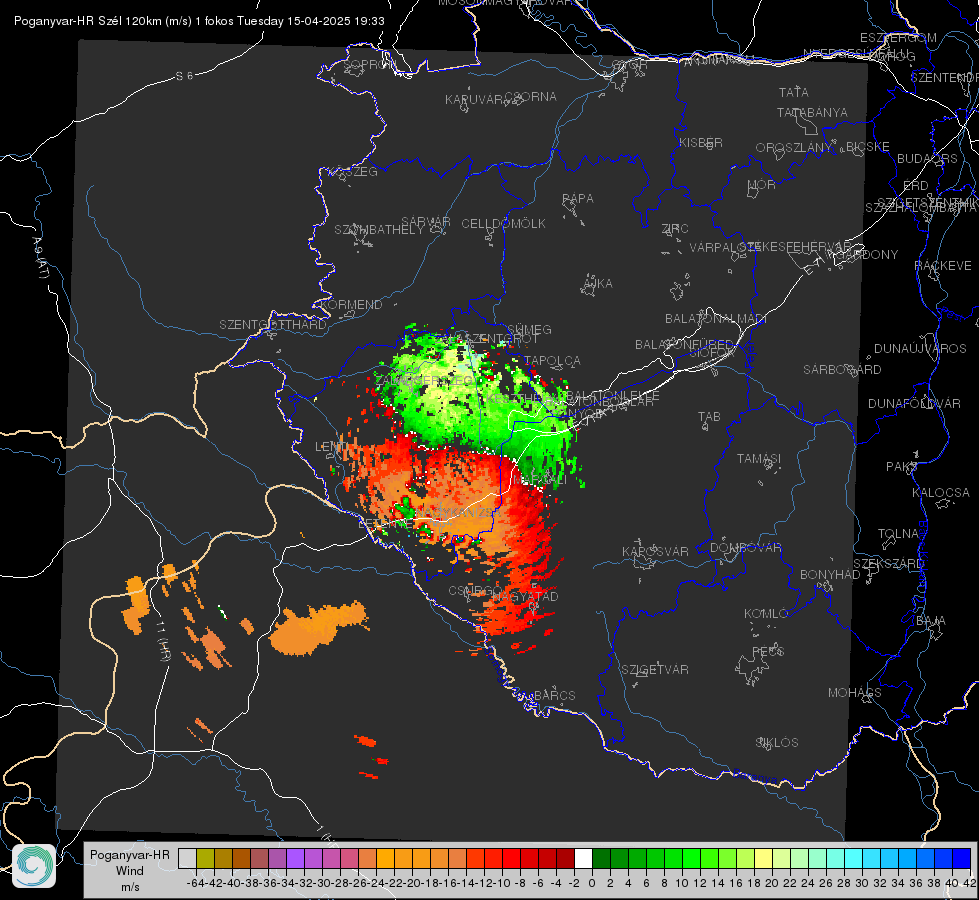Click the SZOMBATHELY city label
The height and width of the screenshot is (900, 979).
point(378,230)
